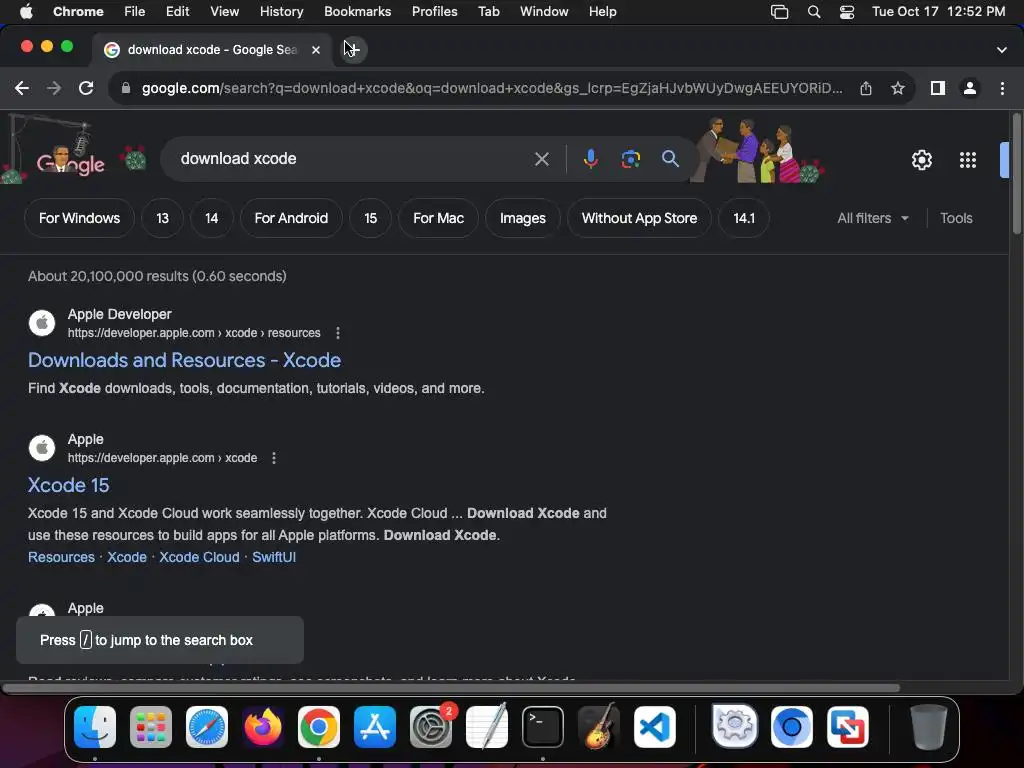Image resolution: width=1024 pixels, height=768 pixels.
Task: Open System Settings with the red badge
Action: click(431, 727)
